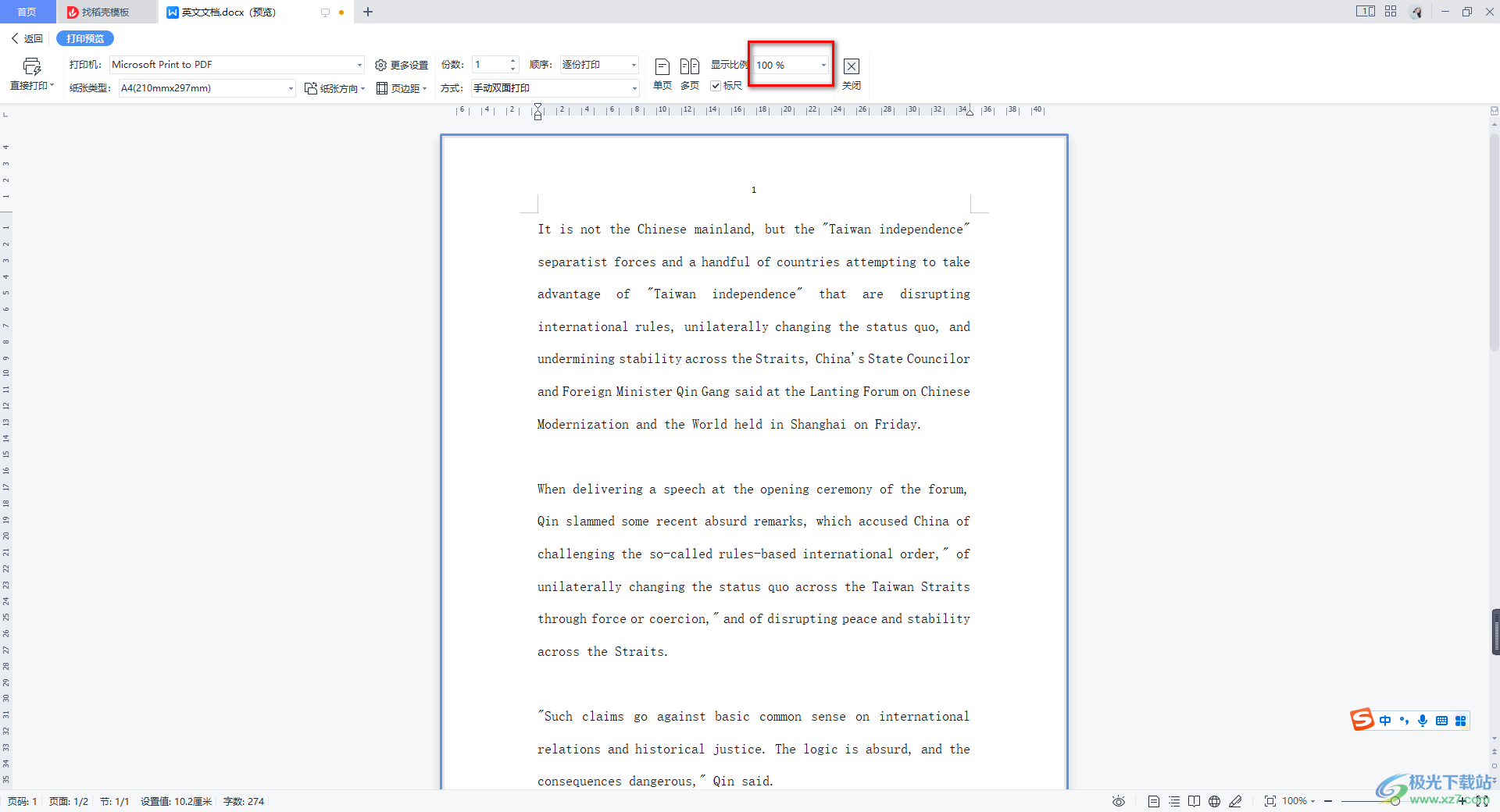The width and height of the screenshot is (1500, 812).
Task: Expand the print order (逐份打印) dropdown
Action: point(634,65)
